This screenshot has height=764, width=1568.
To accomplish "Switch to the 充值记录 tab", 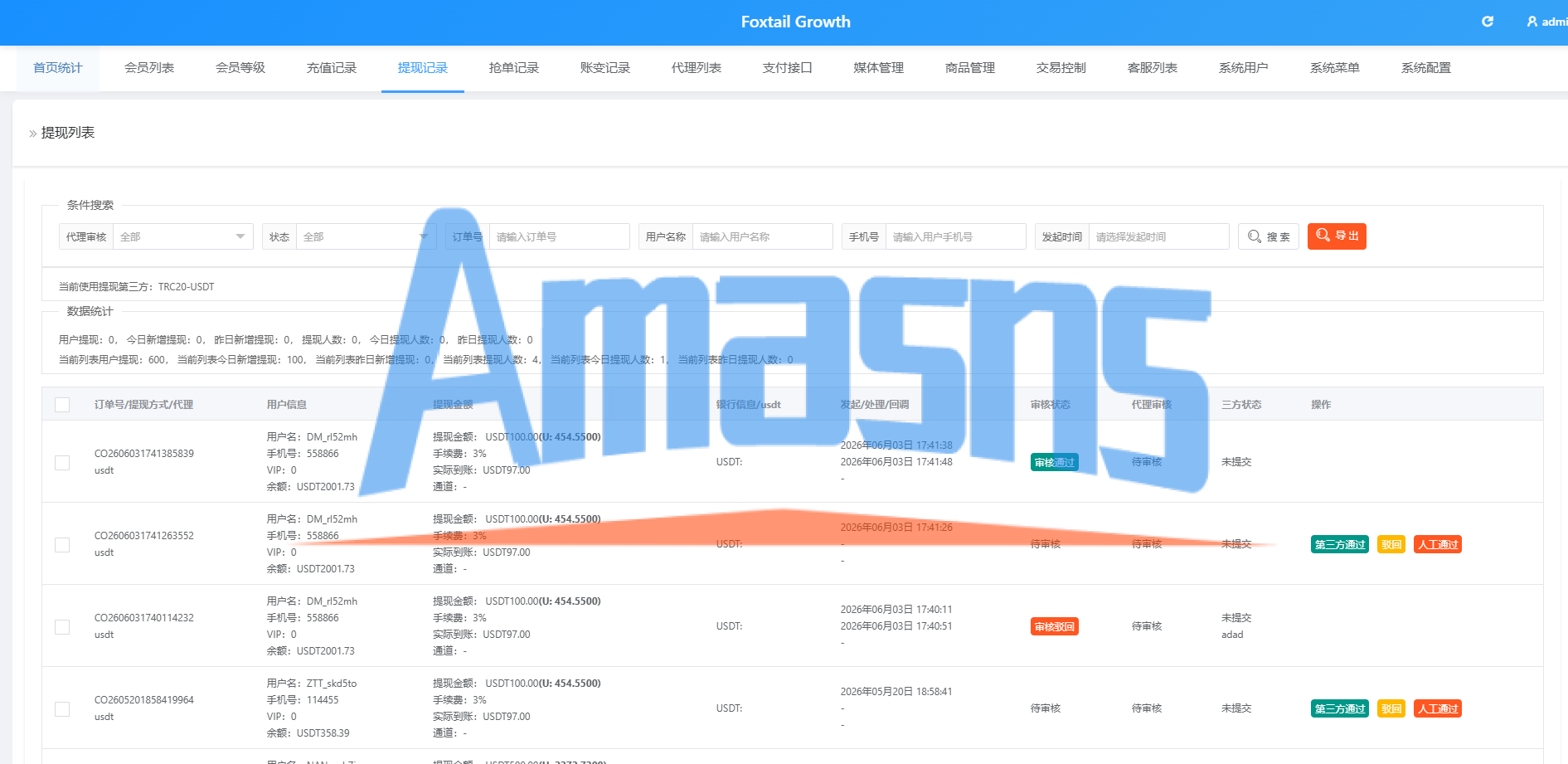I will 332,68.
